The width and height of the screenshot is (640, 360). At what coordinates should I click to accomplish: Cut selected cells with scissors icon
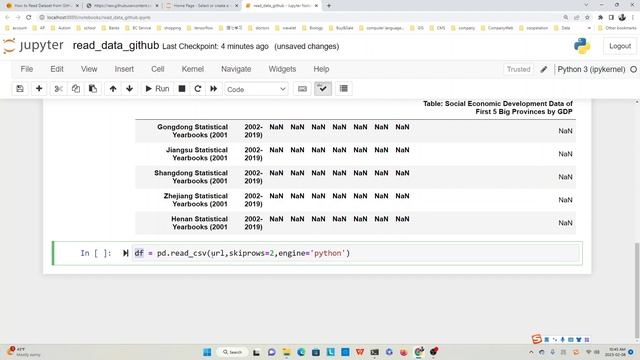[58, 89]
